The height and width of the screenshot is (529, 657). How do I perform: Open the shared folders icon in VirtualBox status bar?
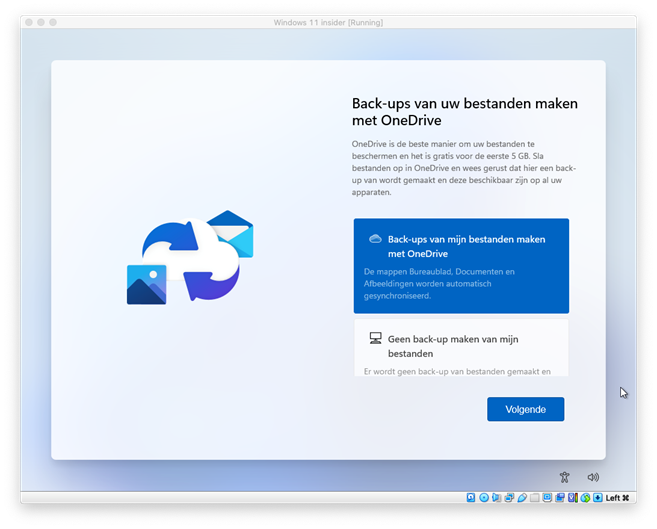pos(535,498)
